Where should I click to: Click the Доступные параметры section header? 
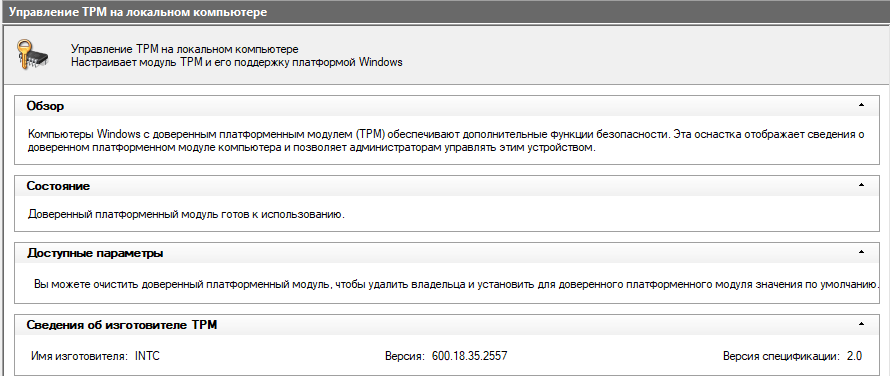click(447, 253)
